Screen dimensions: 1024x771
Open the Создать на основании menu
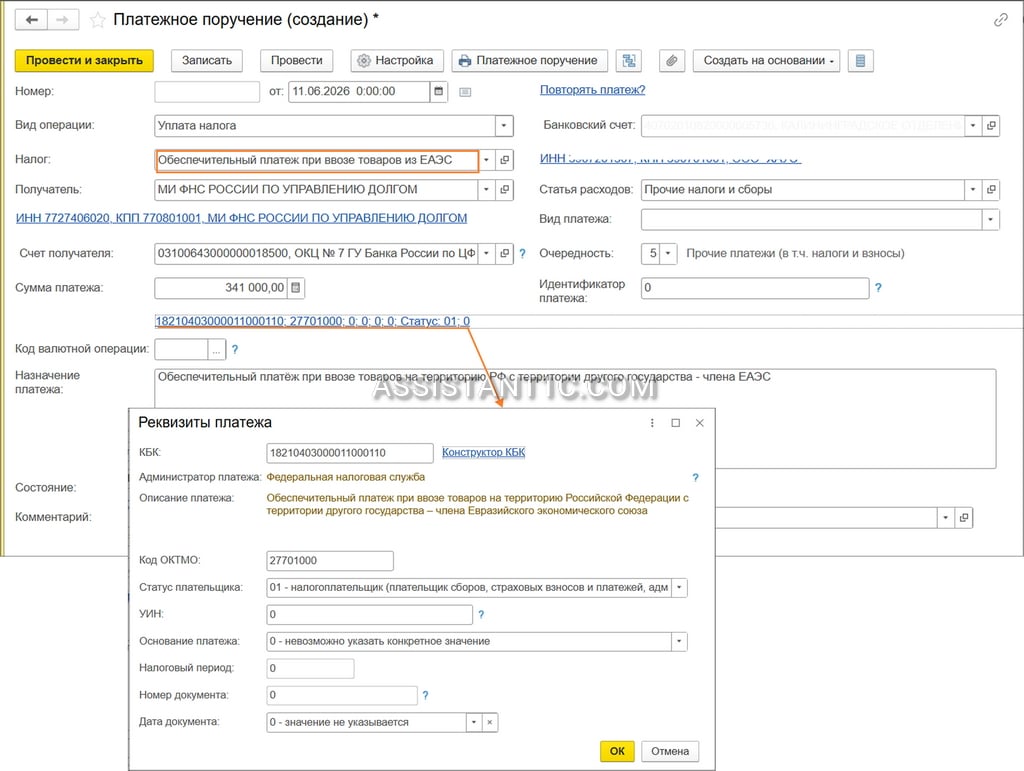pyautogui.click(x=766, y=61)
